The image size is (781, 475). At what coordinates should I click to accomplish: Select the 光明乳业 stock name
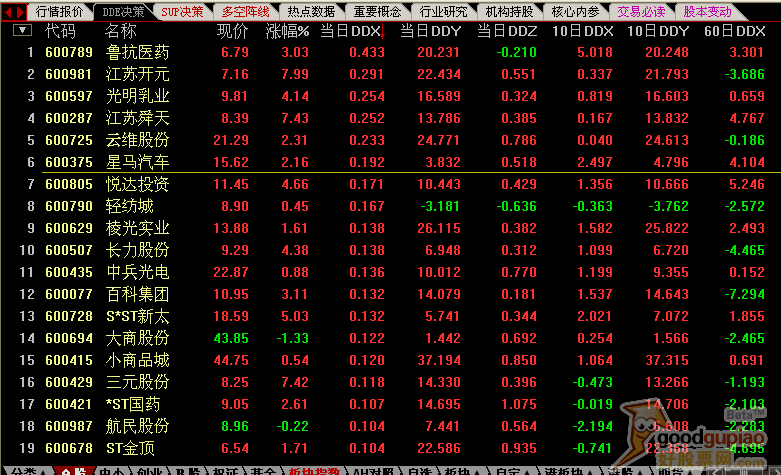point(137,96)
